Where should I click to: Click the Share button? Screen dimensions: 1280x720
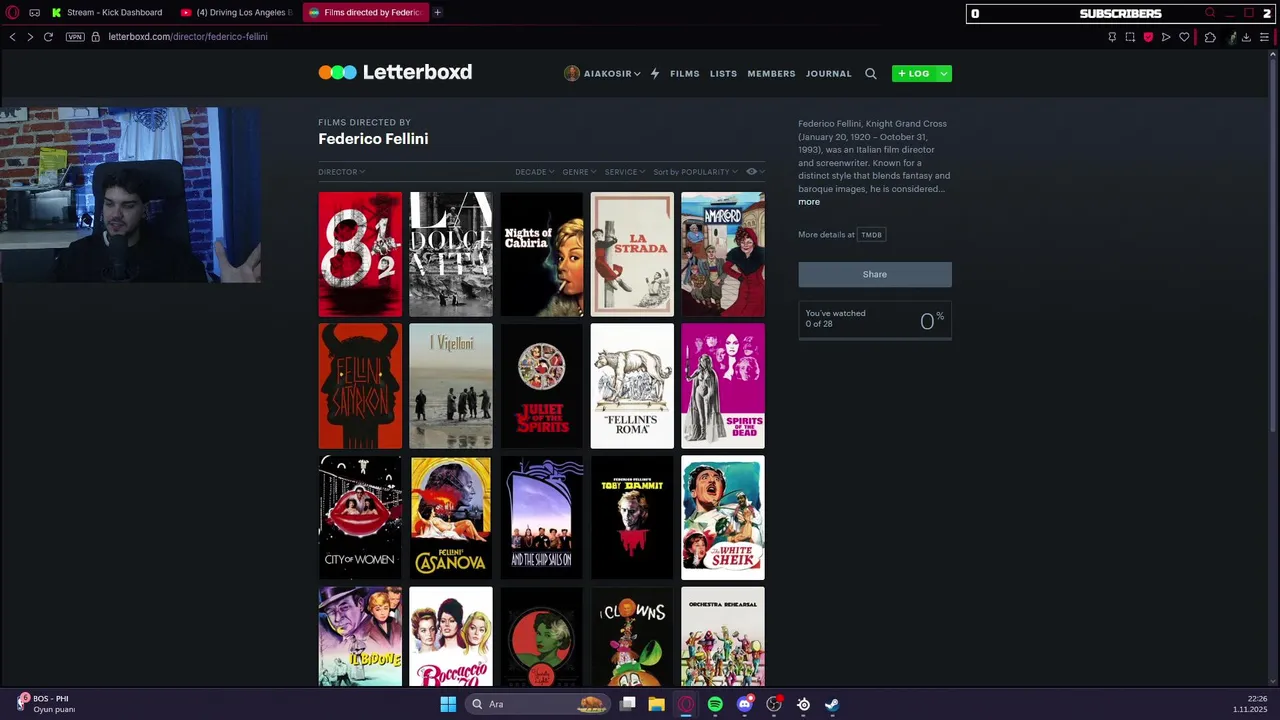[875, 274]
